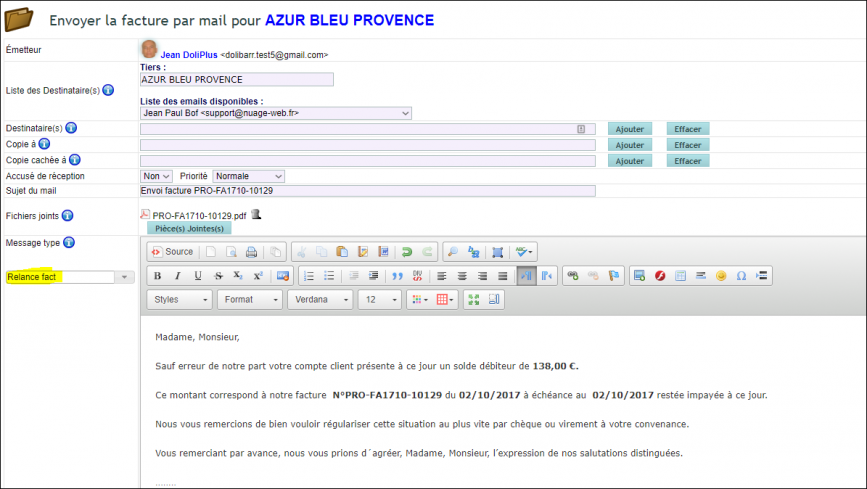867x489 pixels.
Task: Click the Insert Page Break icon
Action: [761, 275]
